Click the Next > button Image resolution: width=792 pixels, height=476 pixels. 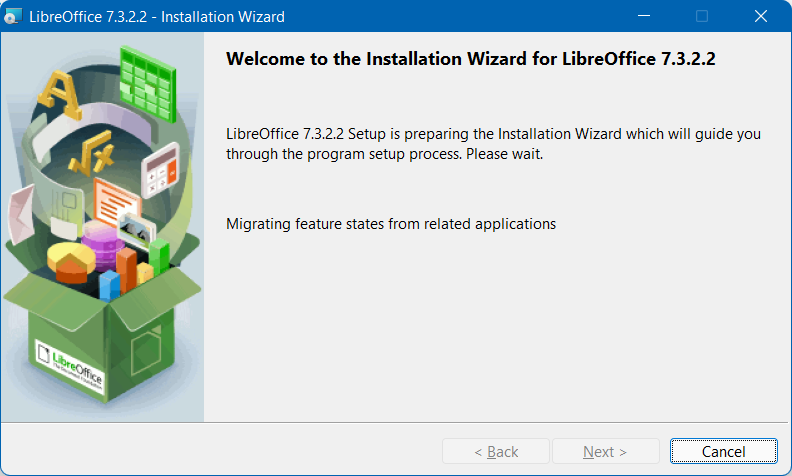(605, 452)
